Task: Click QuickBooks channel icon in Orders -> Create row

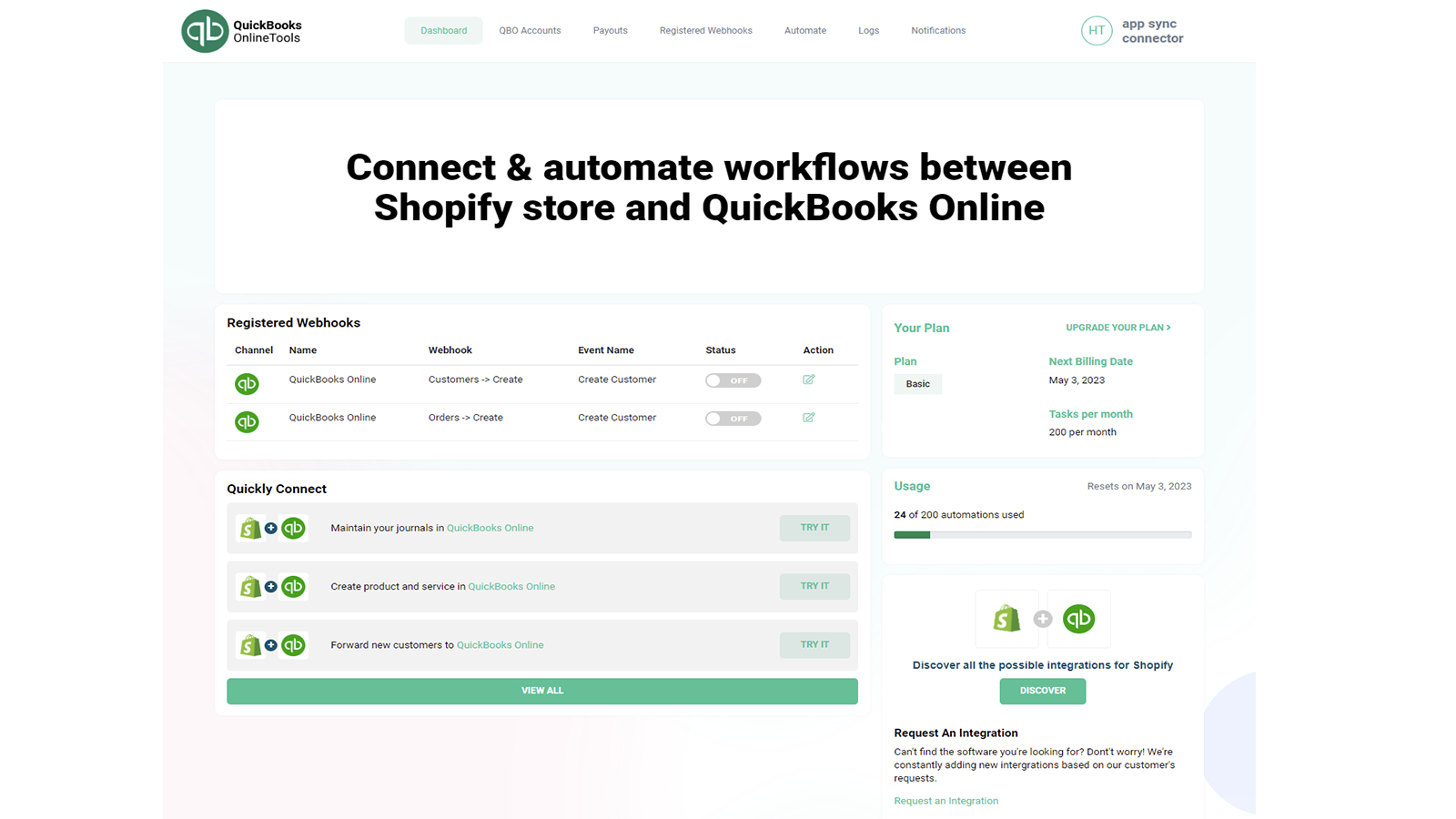Action: pyautogui.click(x=247, y=422)
